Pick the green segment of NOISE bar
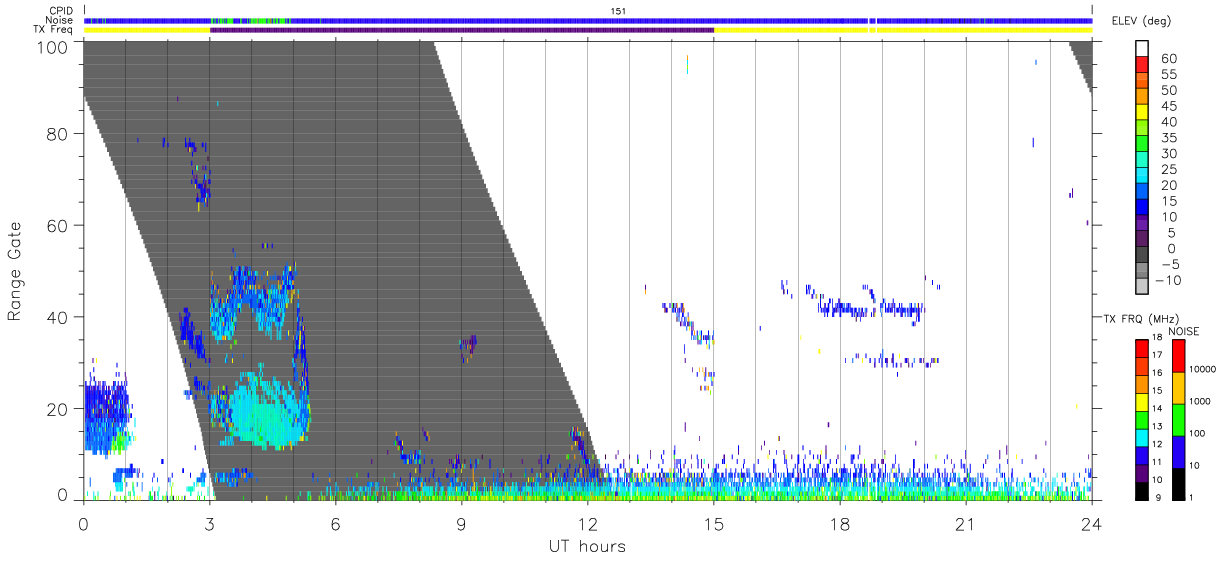Screen dimensions: 1228x567 [x=1179, y=420]
